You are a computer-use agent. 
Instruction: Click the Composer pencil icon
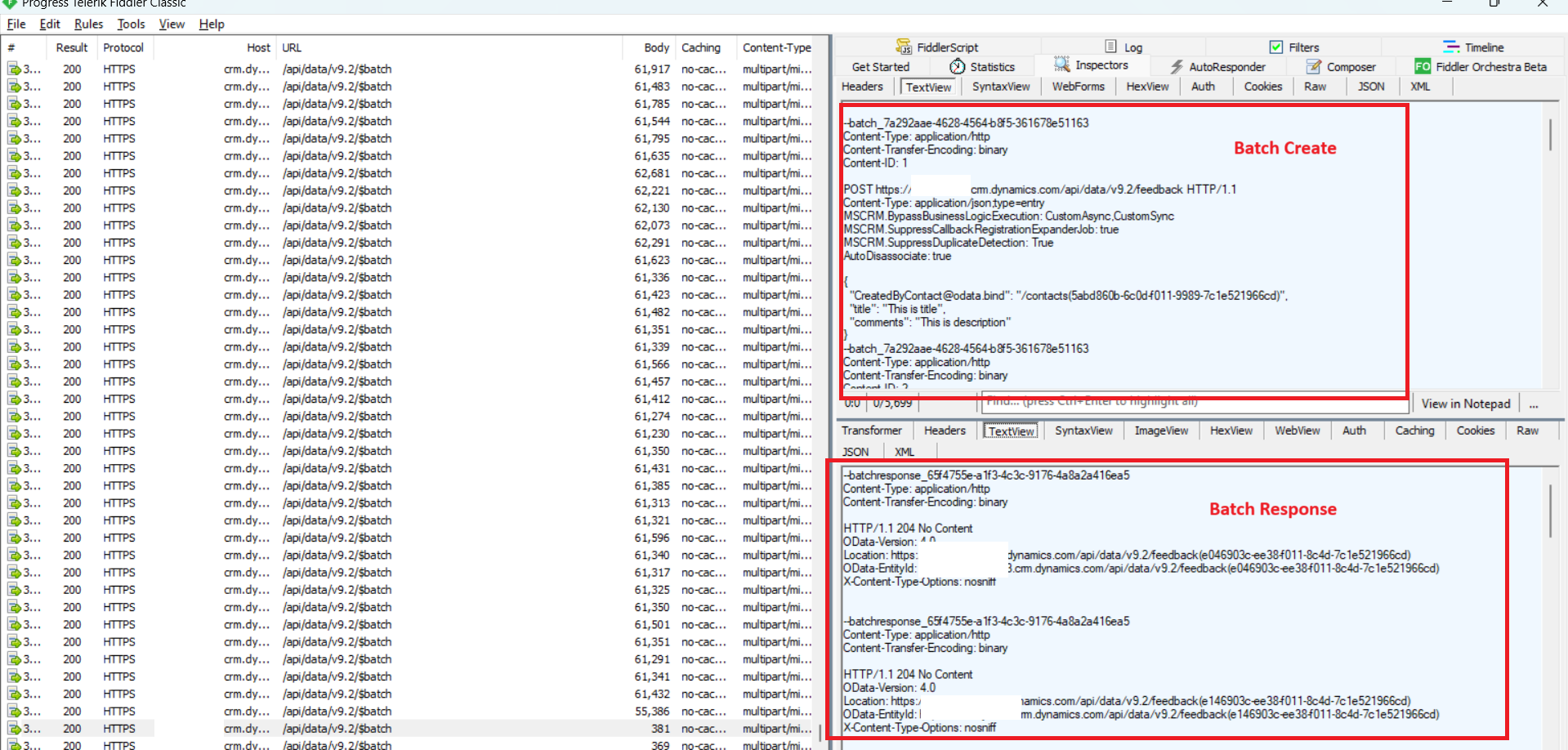tap(1314, 66)
